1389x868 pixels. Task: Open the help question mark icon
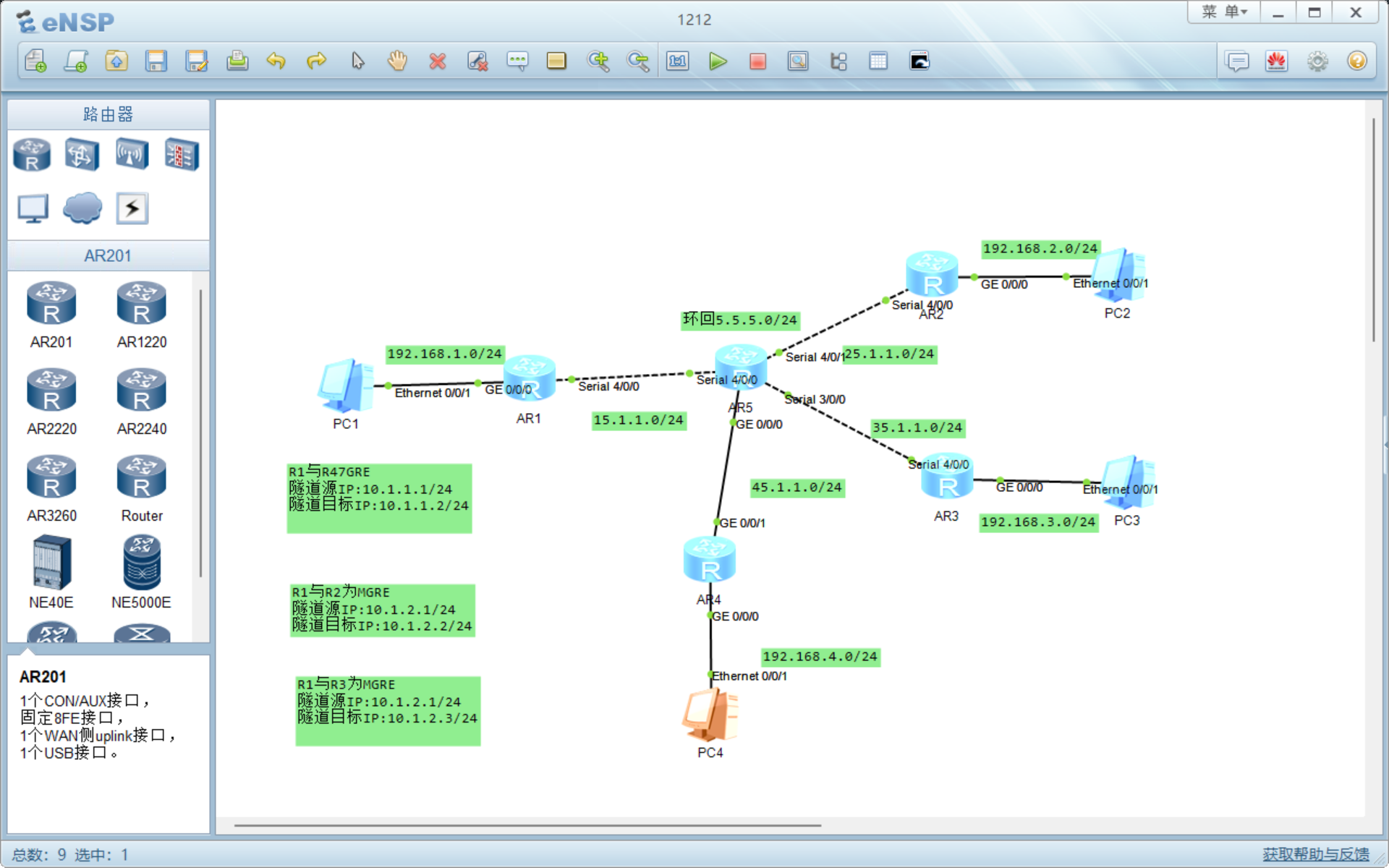point(1357,61)
